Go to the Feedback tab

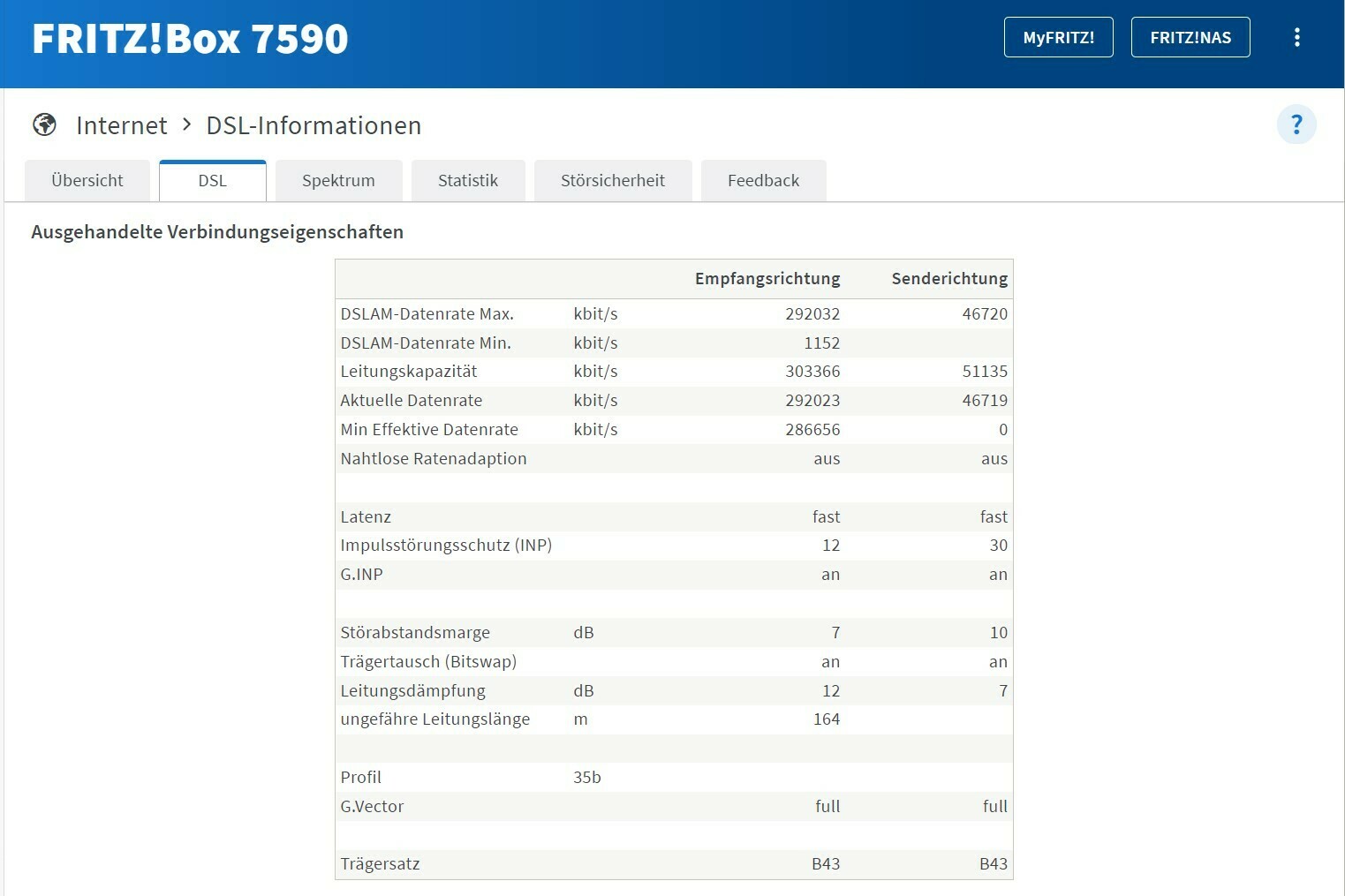(763, 181)
